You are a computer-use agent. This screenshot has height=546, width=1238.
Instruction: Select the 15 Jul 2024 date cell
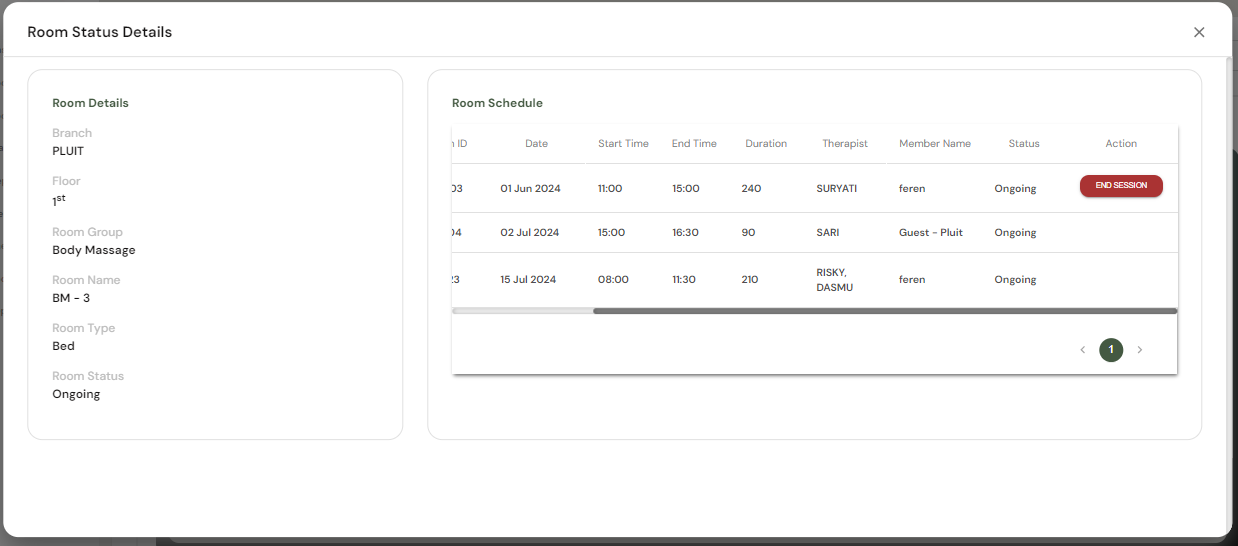tap(528, 280)
